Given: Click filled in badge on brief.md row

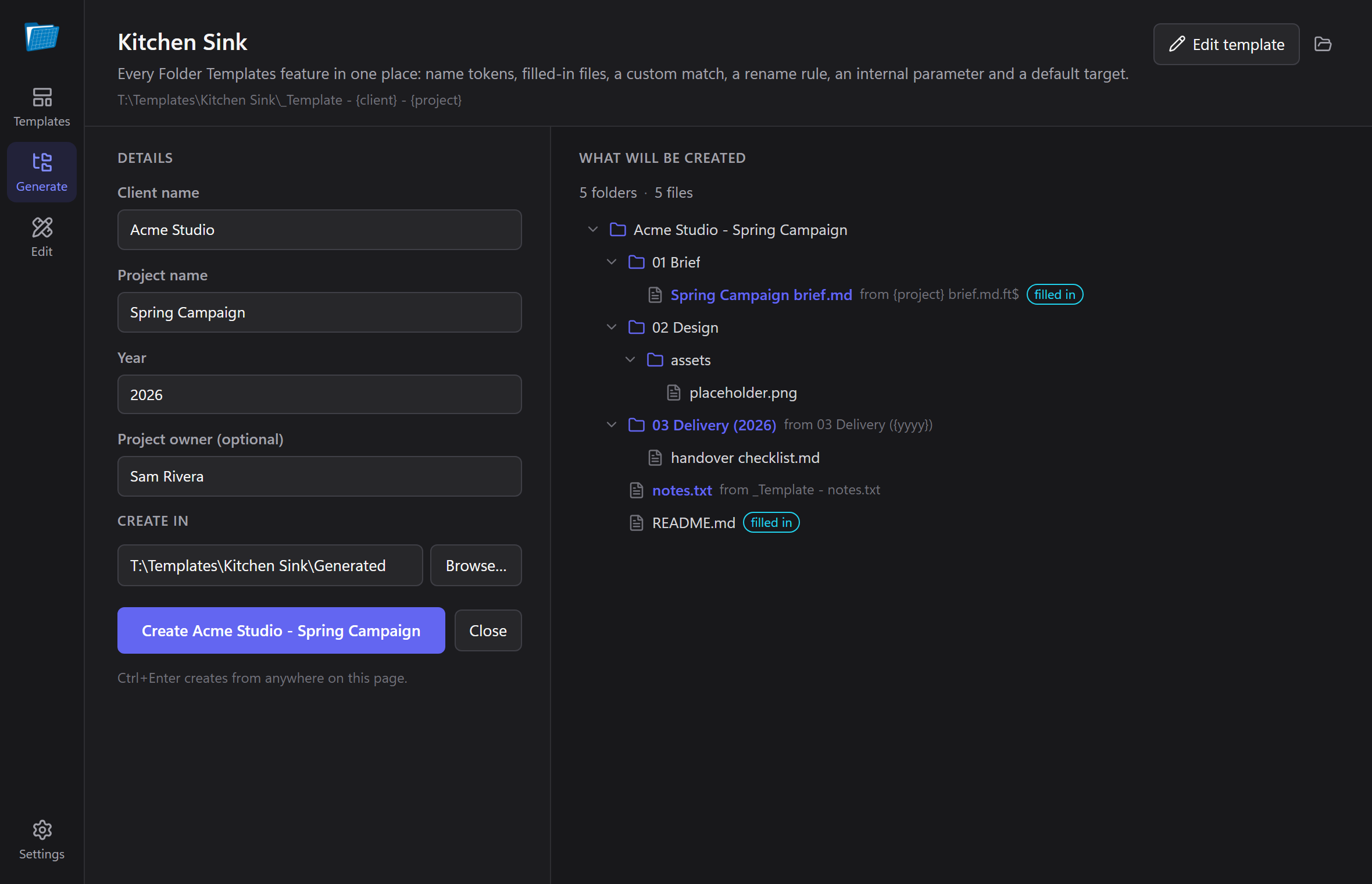Looking at the screenshot, I should point(1055,294).
